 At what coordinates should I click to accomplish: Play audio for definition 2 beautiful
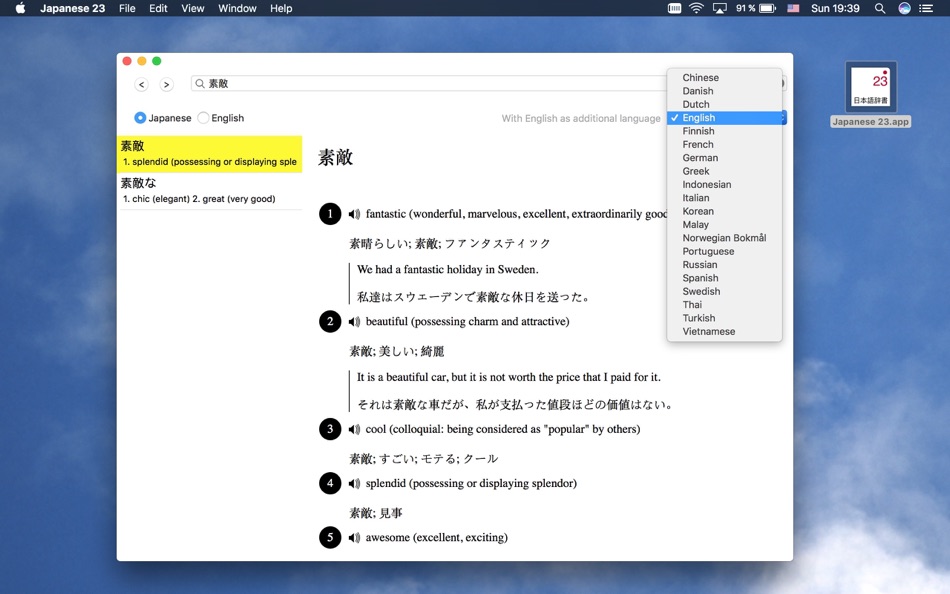(x=354, y=322)
